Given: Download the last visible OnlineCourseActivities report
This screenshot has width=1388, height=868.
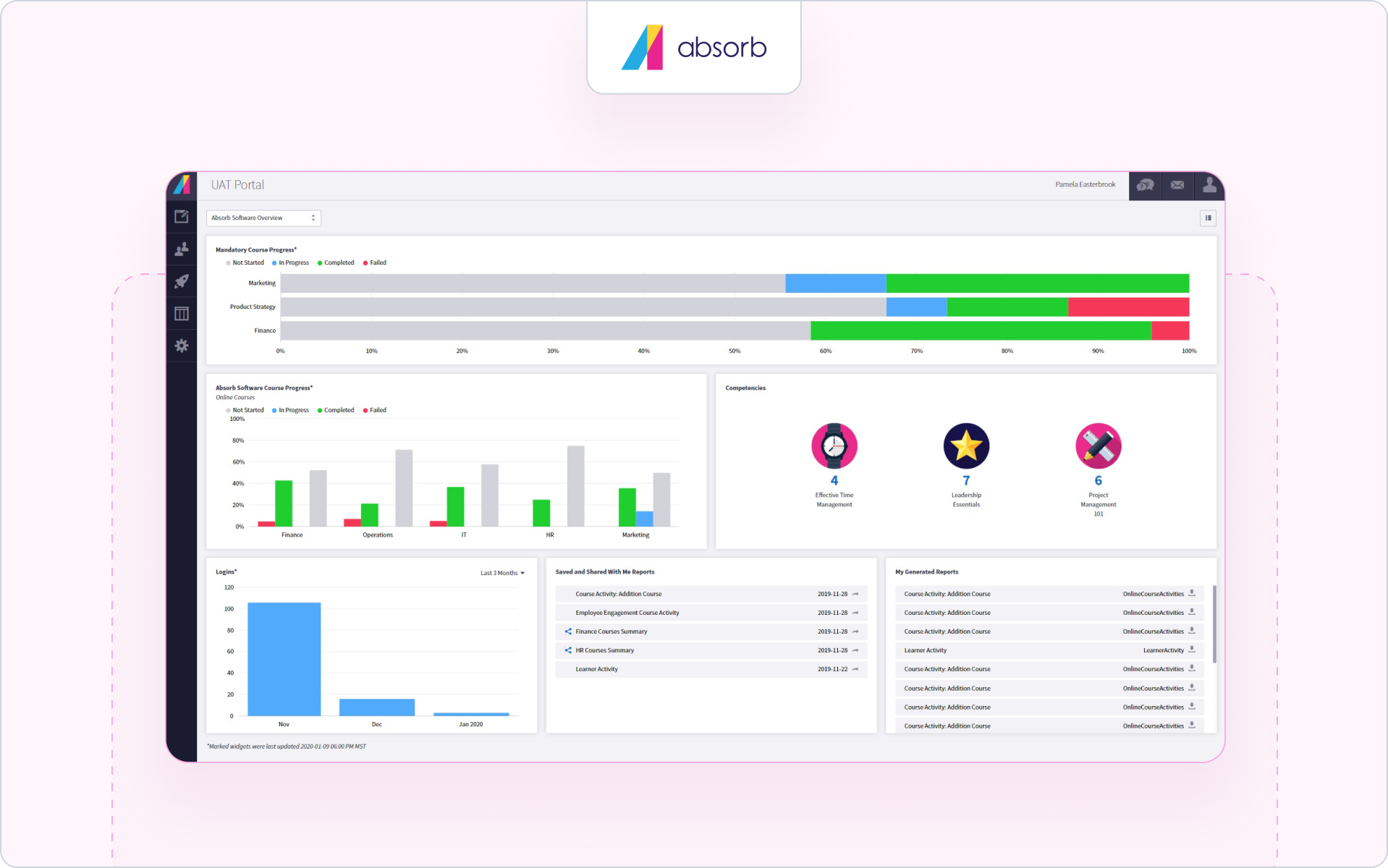Looking at the screenshot, I should pyautogui.click(x=1192, y=725).
